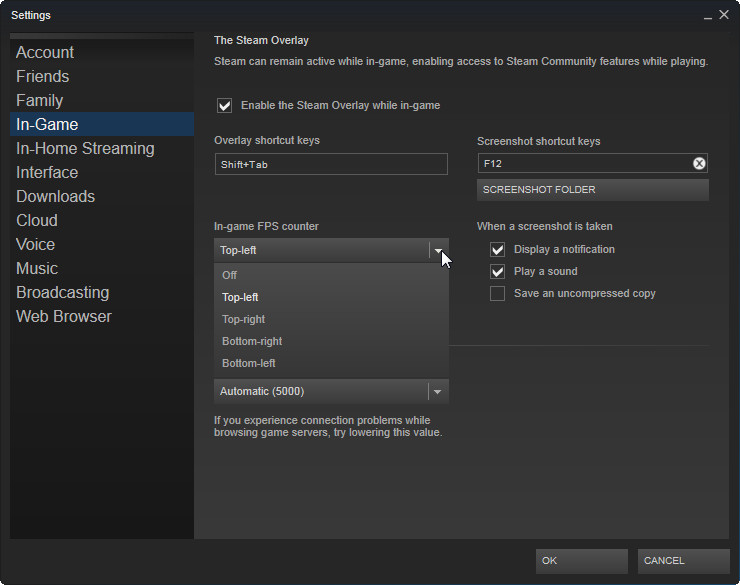
Task: Choose Off in the FPS counter list
Action: click(x=331, y=275)
